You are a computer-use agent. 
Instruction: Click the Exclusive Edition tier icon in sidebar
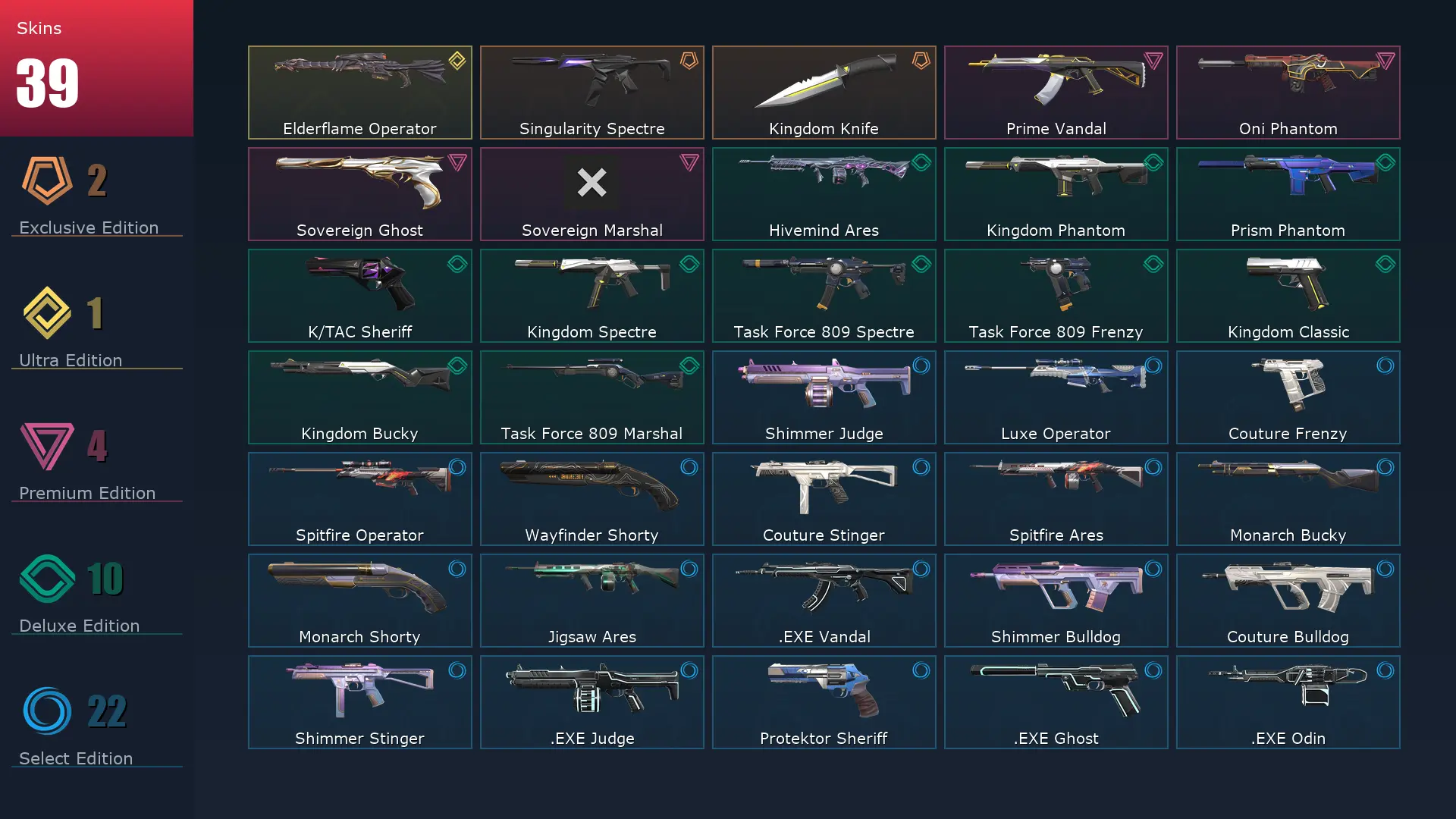point(47,180)
